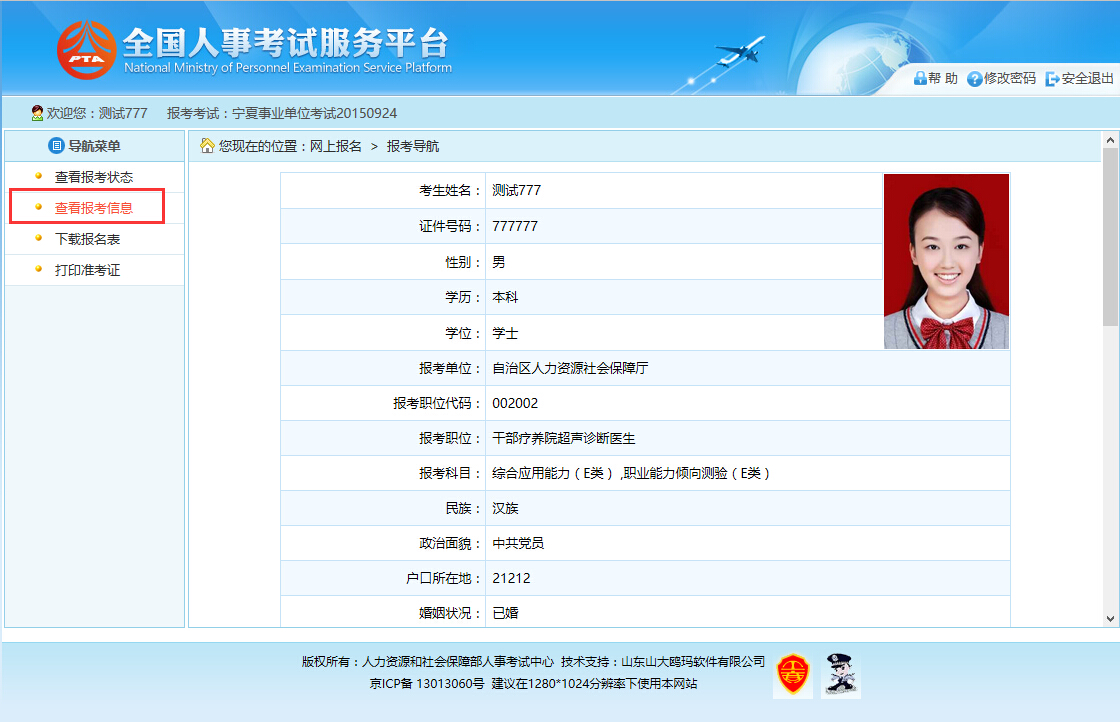Viewport: 1120px width, 722px height.
Task: Click the 导航菜单 header icon
Action: pyautogui.click(x=56, y=146)
